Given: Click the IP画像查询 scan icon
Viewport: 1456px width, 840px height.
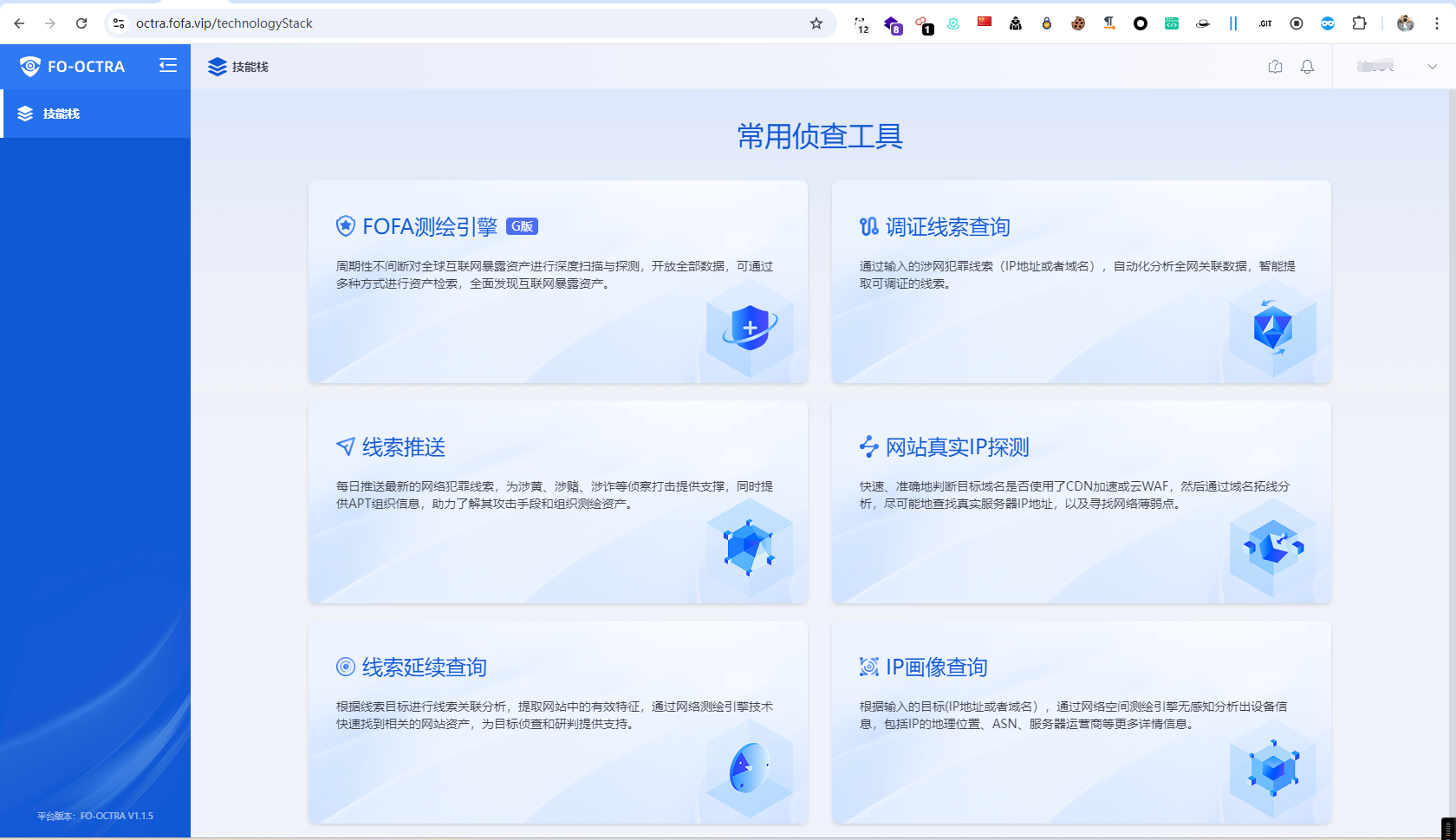Looking at the screenshot, I should tap(868, 667).
